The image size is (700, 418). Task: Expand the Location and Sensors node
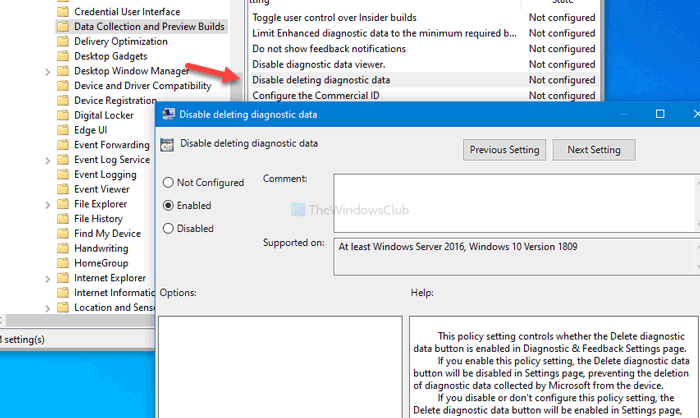pos(47,308)
